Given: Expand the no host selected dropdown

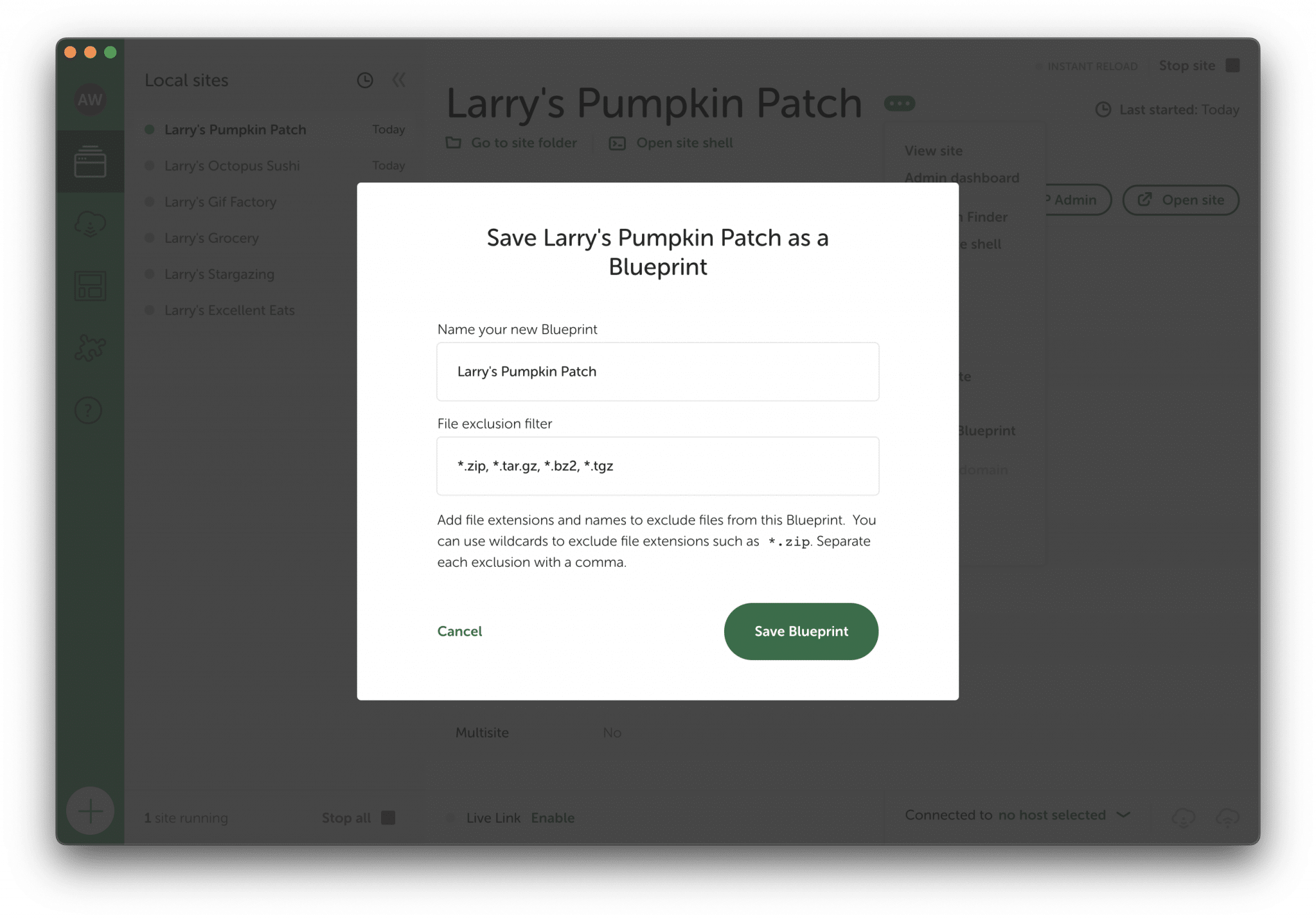Looking at the screenshot, I should 1123,815.
